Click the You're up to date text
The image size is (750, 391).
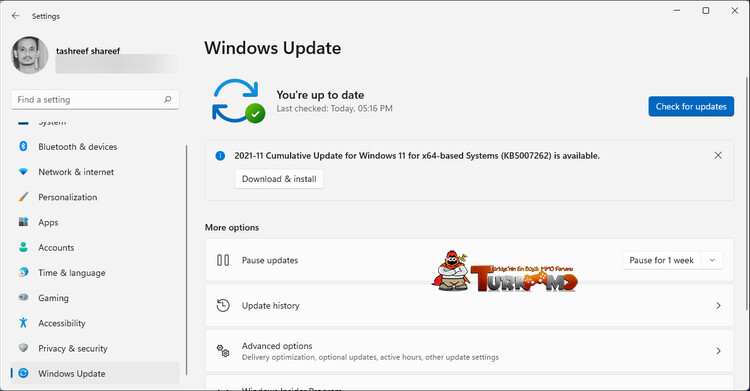tap(320, 95)
